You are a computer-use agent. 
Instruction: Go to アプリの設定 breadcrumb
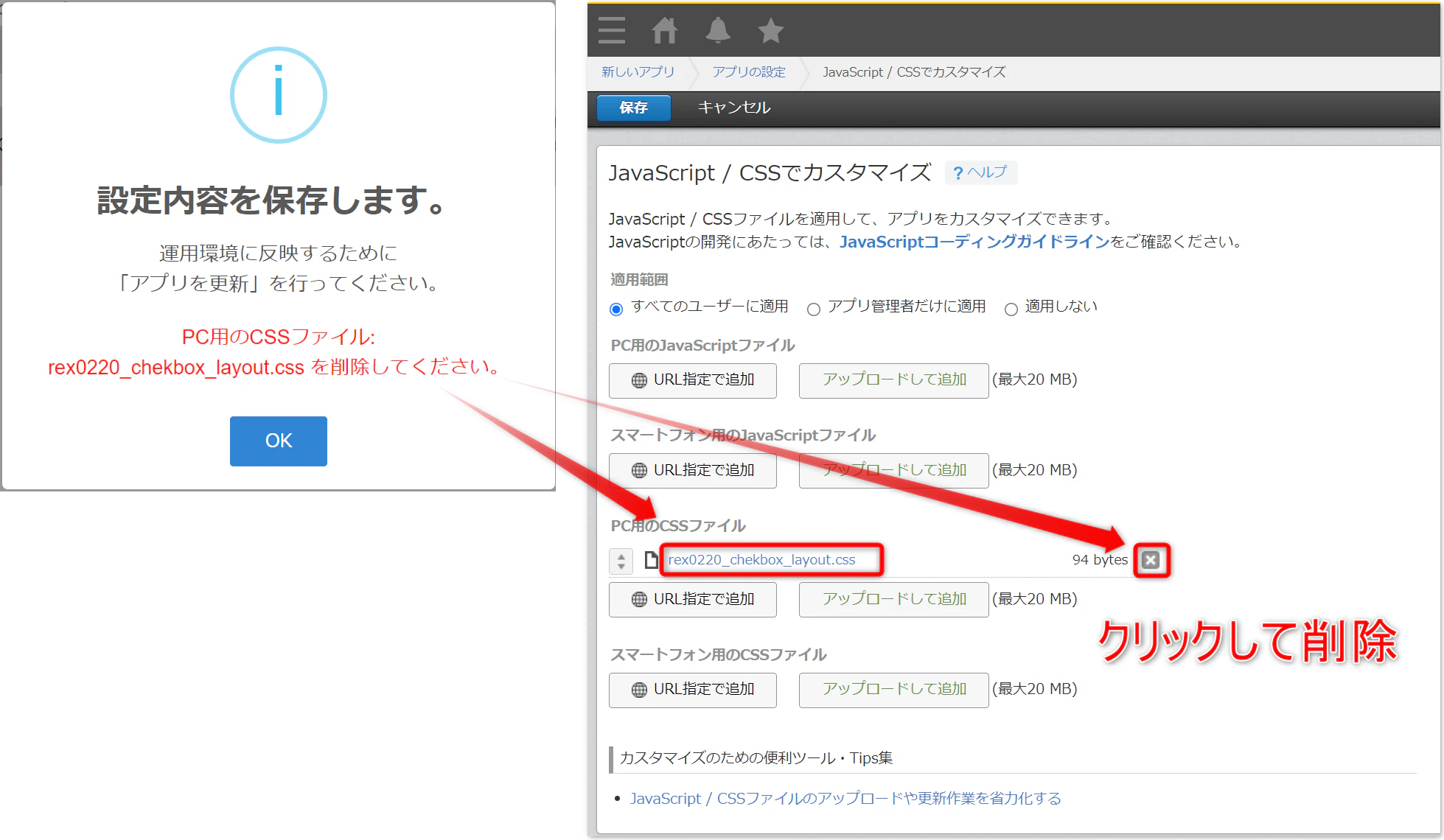tap(748, 72)
